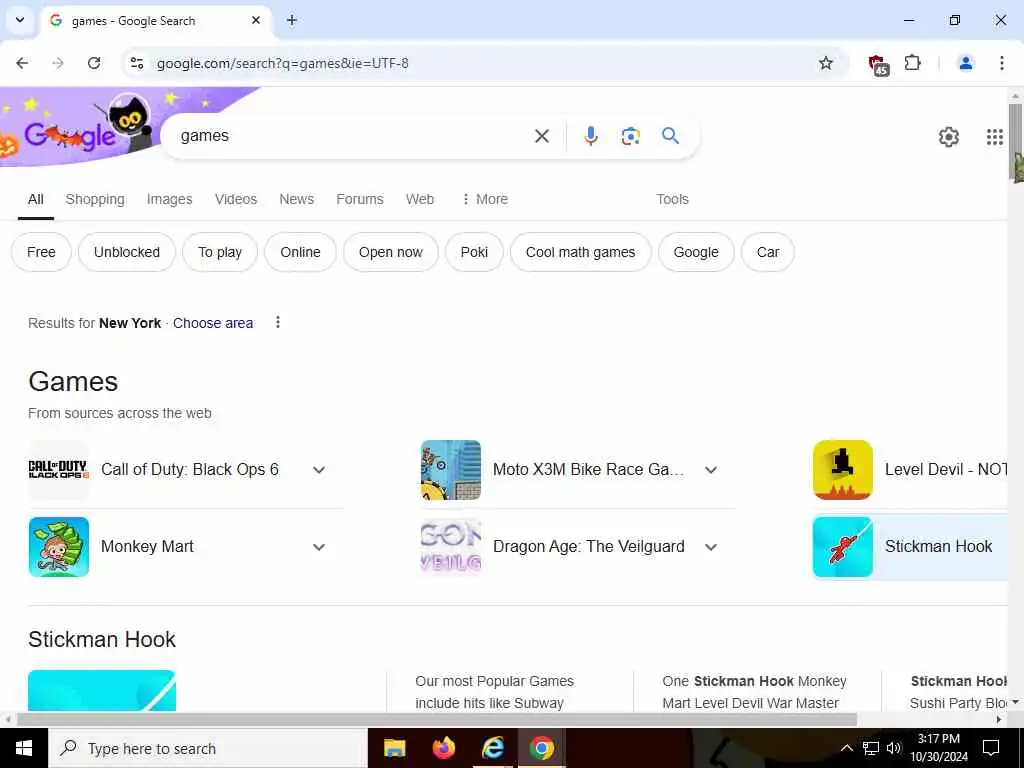The height and width of the screenshot is (768, 1024).
Task: Open site information icon in address bar
Action: (136, 63)
